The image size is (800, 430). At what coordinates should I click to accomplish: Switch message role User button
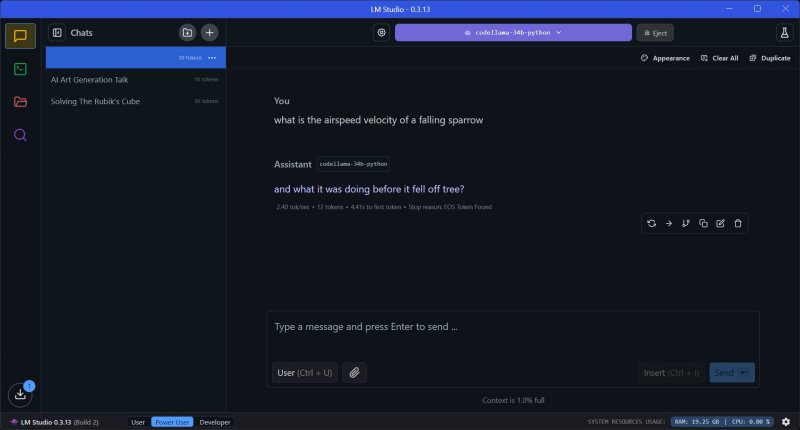[x=305, y=373]
